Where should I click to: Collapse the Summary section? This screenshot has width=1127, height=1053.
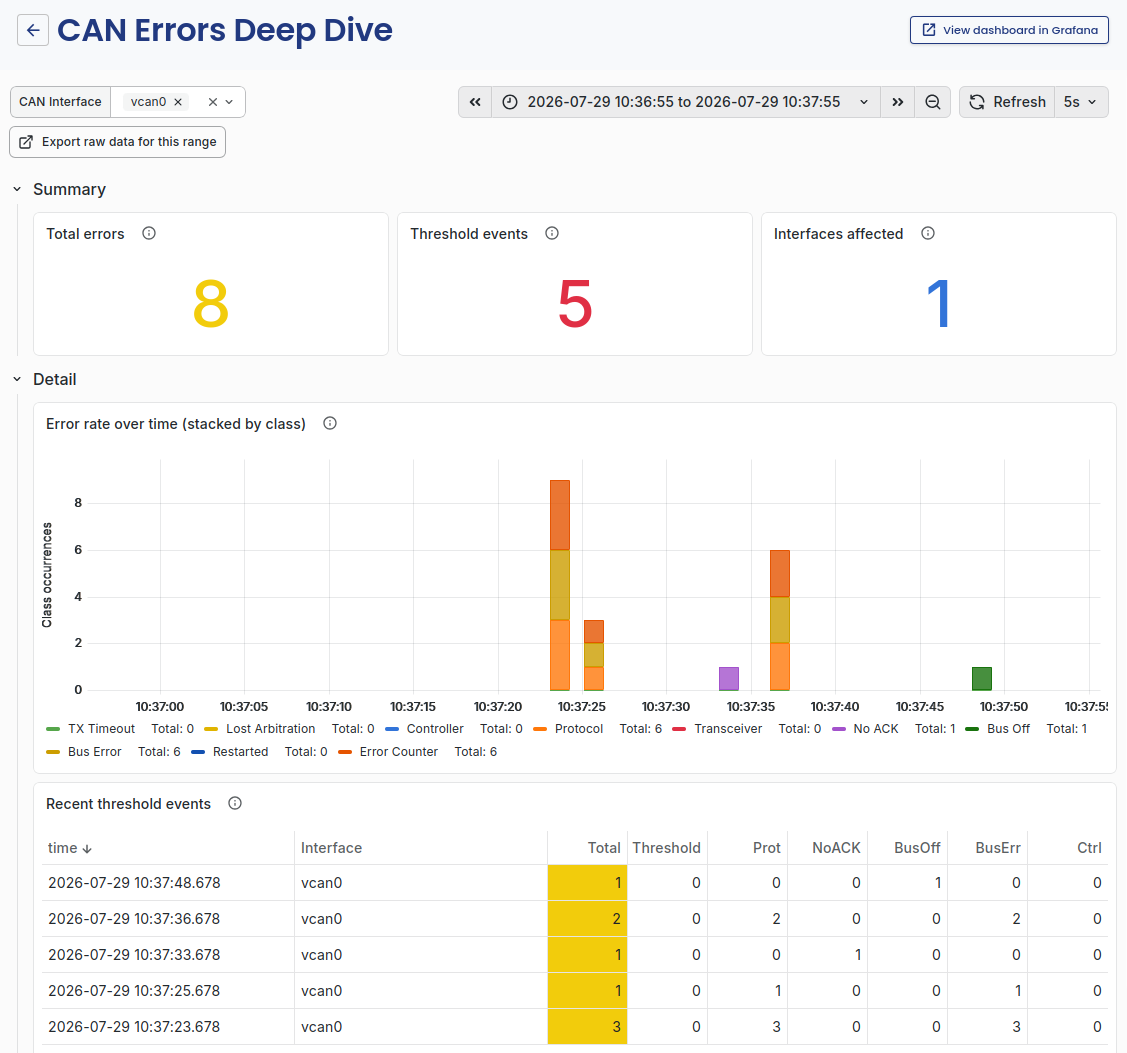pyautogui.click(x=17, y=189)
